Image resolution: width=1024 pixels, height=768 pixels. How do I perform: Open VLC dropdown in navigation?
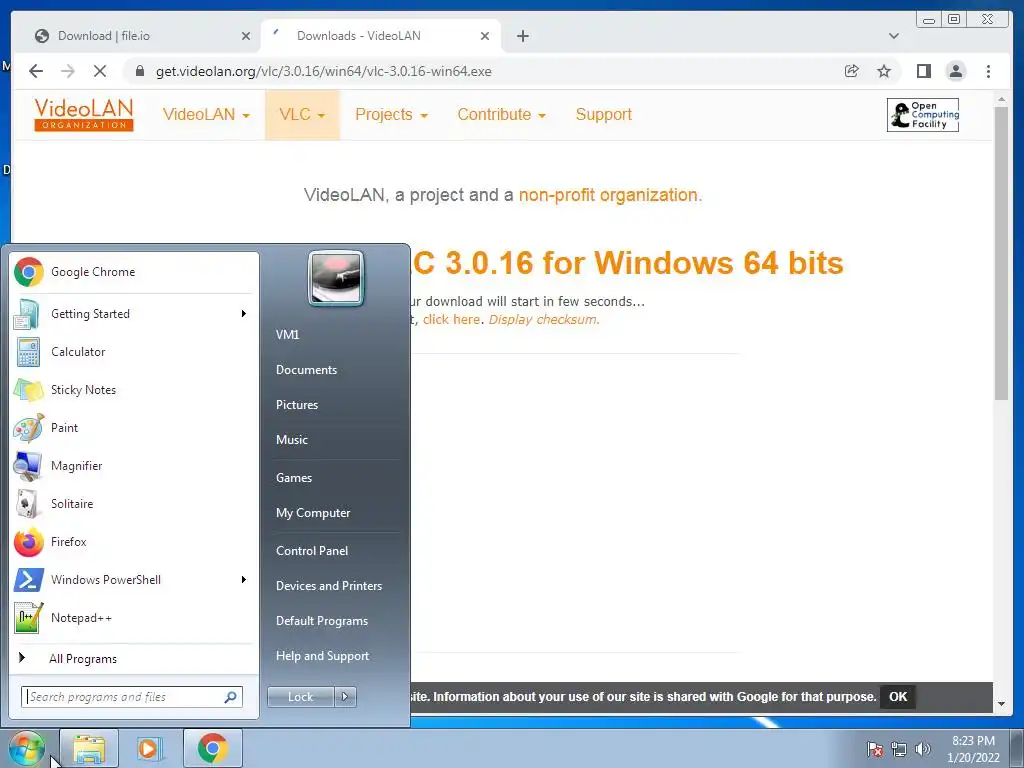click(x=302, y=115)
